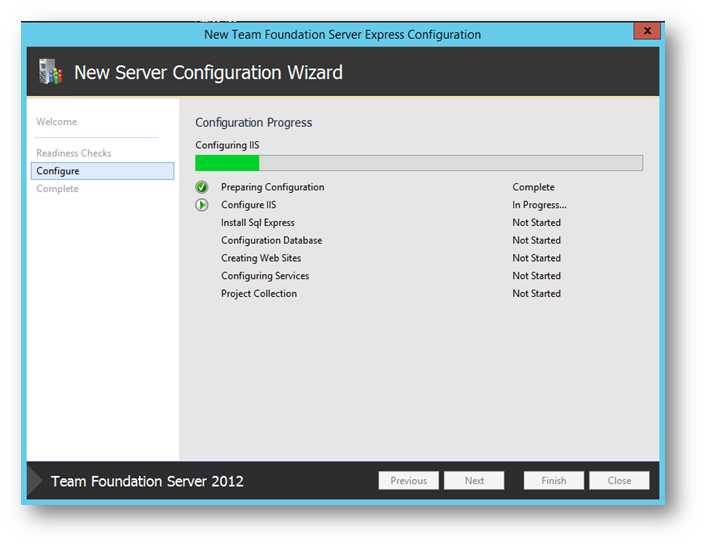The image size is (707, 547).
Task: Click the Finish button
Action: tap(554, 481)
